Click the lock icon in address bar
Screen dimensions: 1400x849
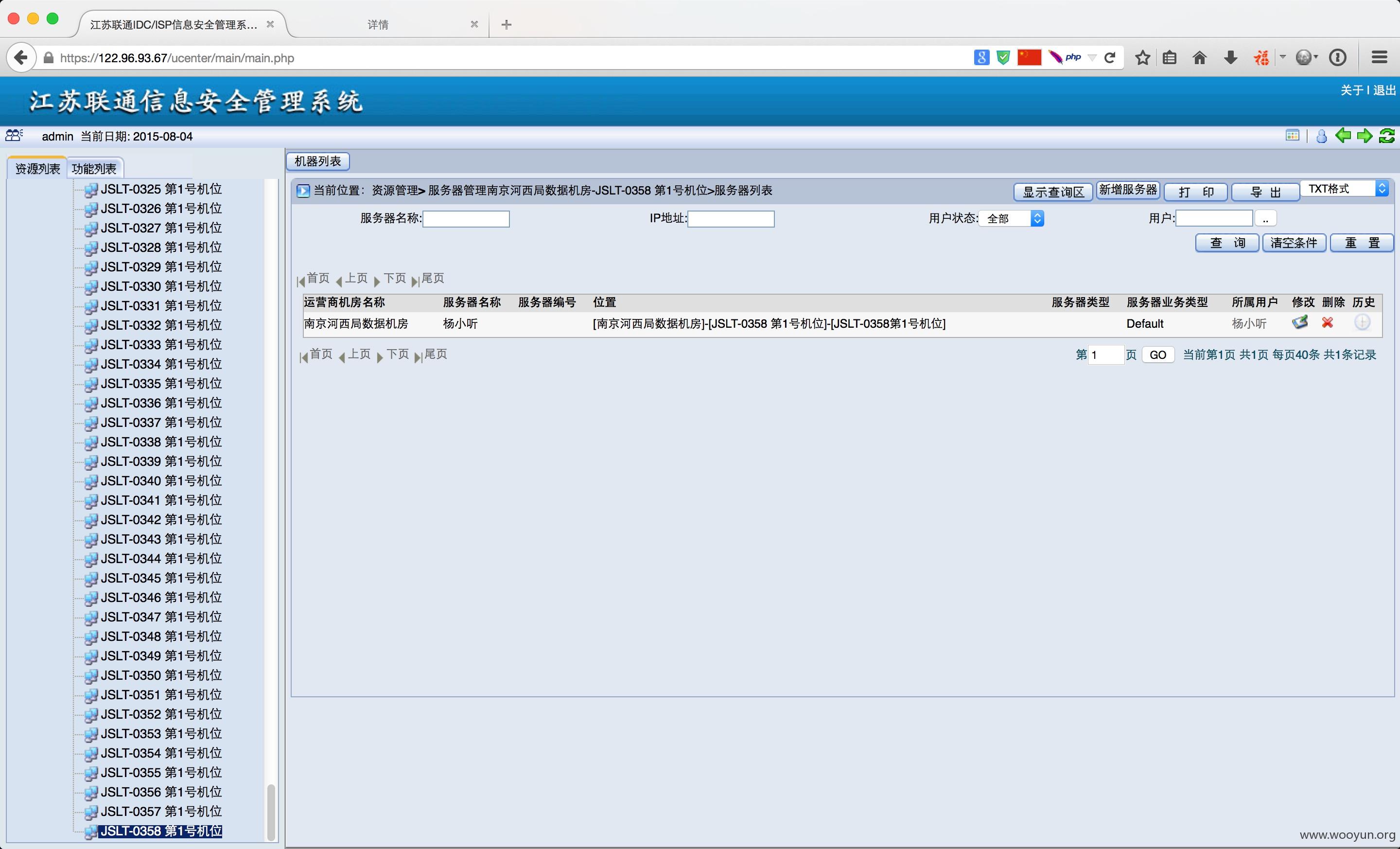click(49, 58)
